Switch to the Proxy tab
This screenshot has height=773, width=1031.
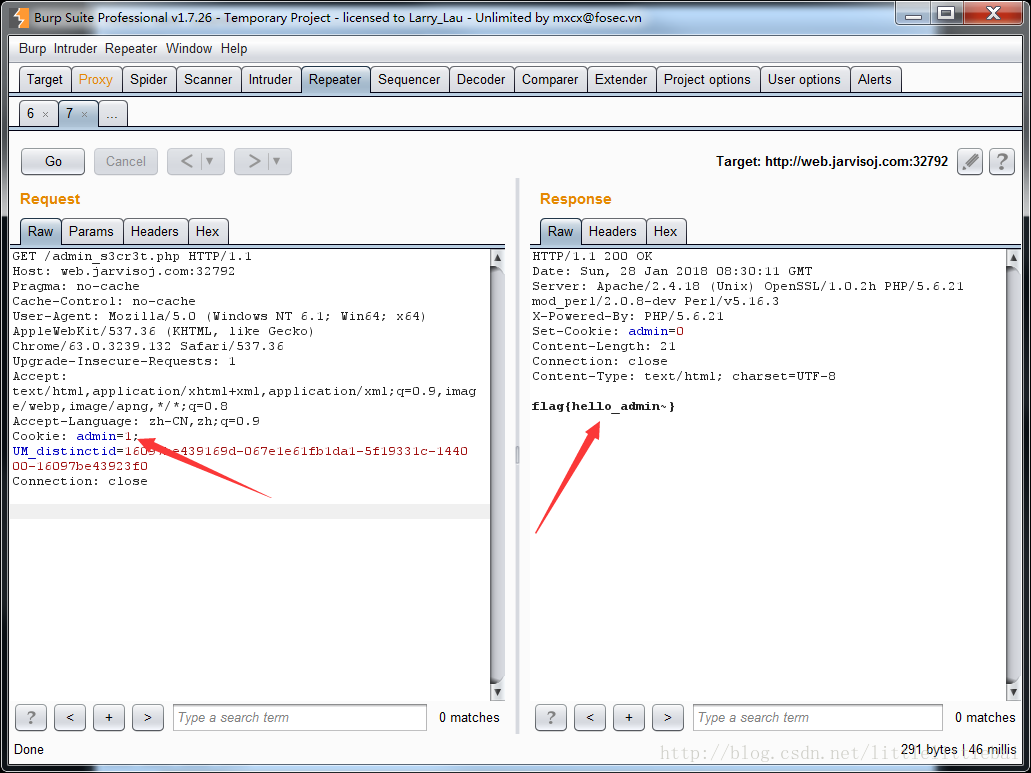[95, 80]
